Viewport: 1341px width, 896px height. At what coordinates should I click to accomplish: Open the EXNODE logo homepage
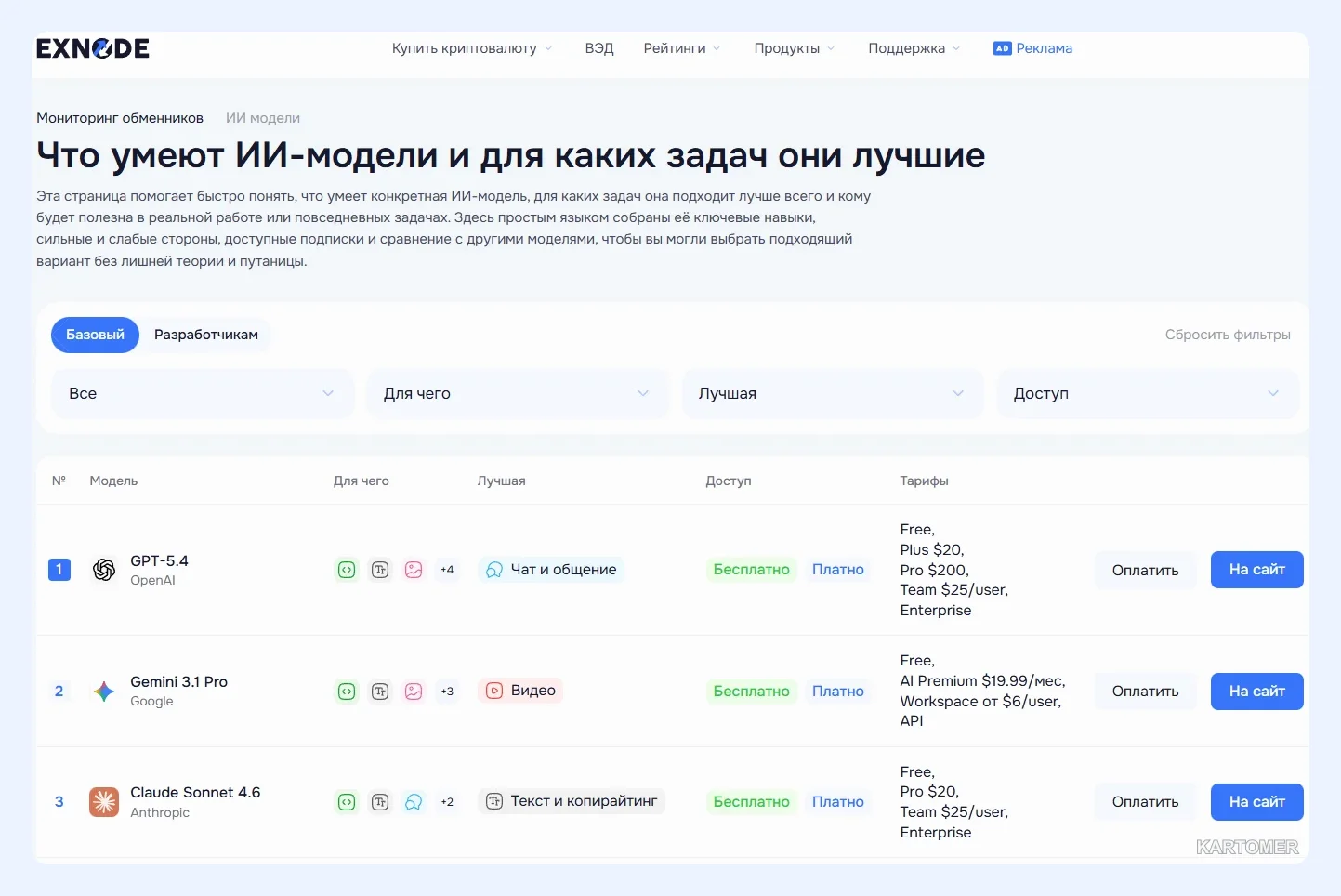pyautogui.click(x=93, y=48)
